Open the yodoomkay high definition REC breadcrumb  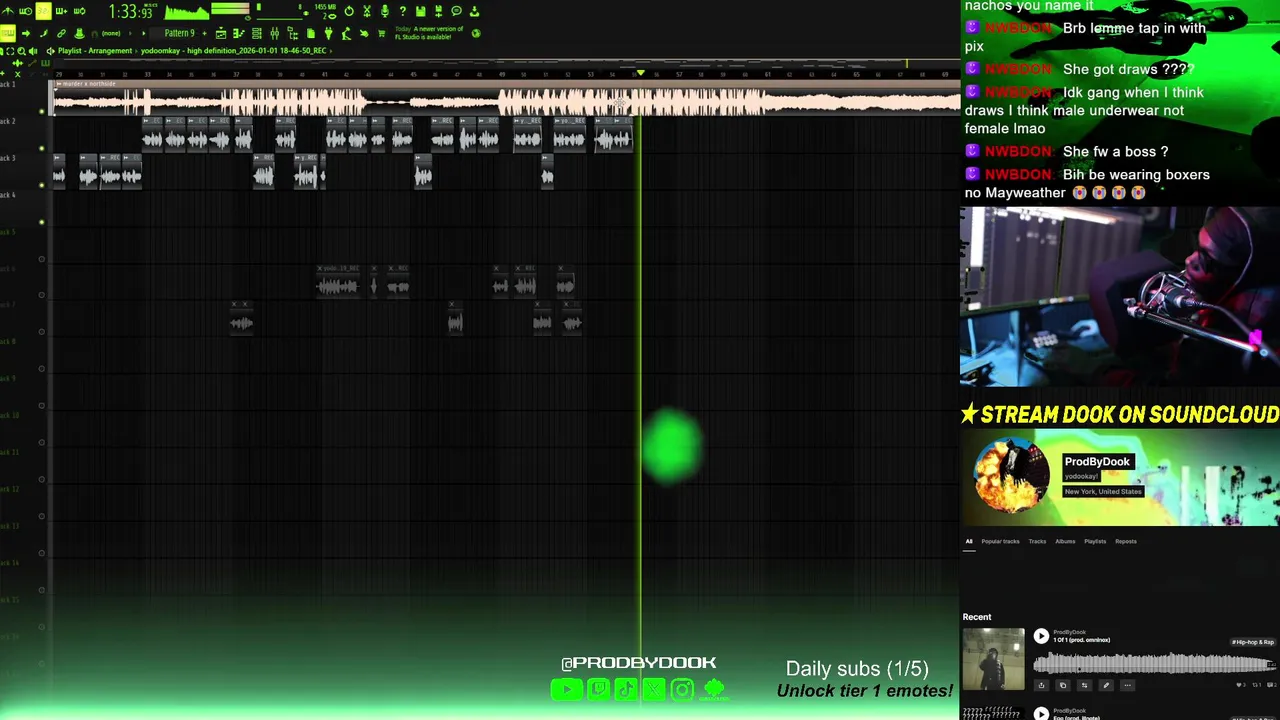pyautogui.click(x=233, y=50)
